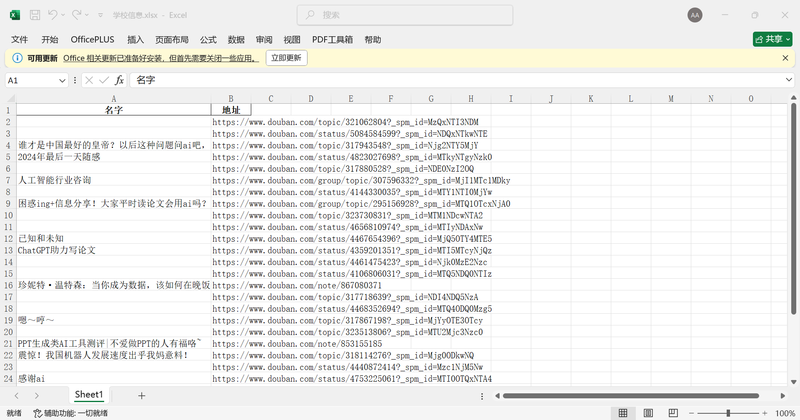This screenshot has width=800, height=420.
Task: Open the Office update details link
Action: click(x=161, y=58)
